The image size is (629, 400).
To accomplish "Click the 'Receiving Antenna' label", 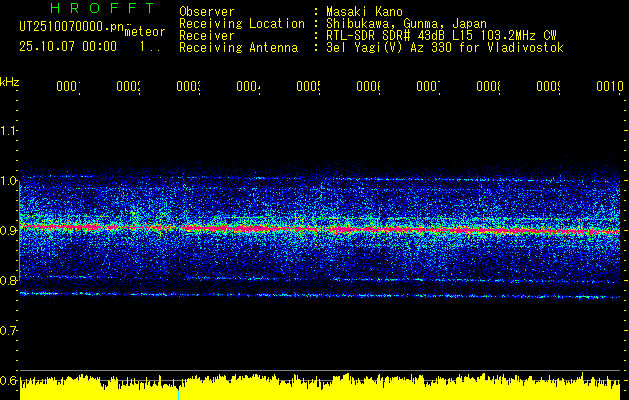I will (239, 48).
